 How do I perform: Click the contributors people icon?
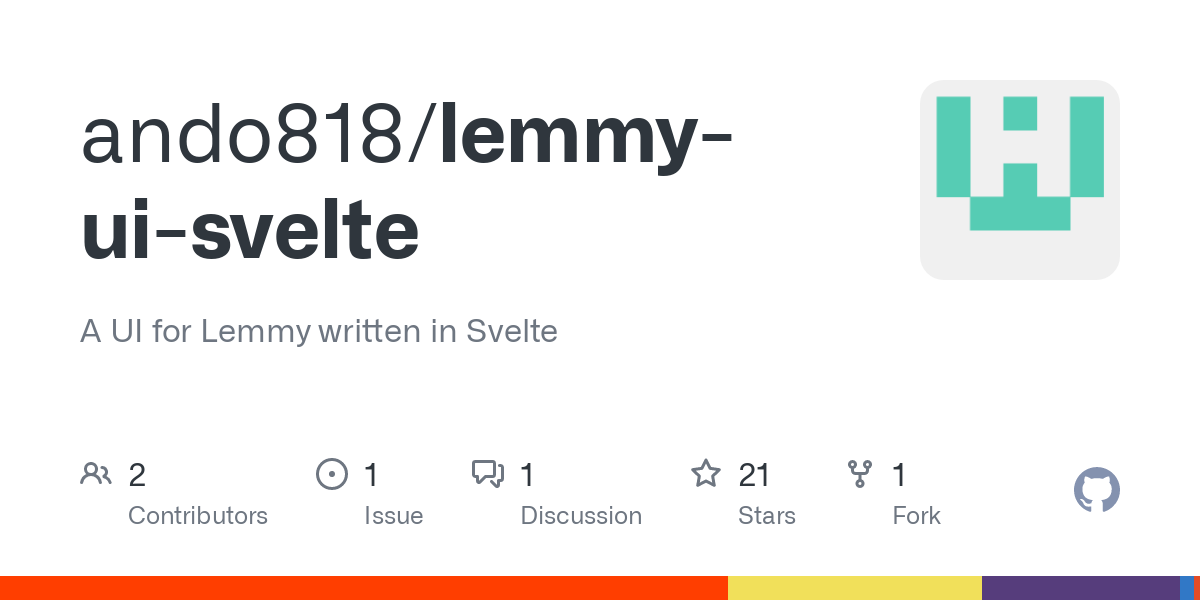pos(96,474)
